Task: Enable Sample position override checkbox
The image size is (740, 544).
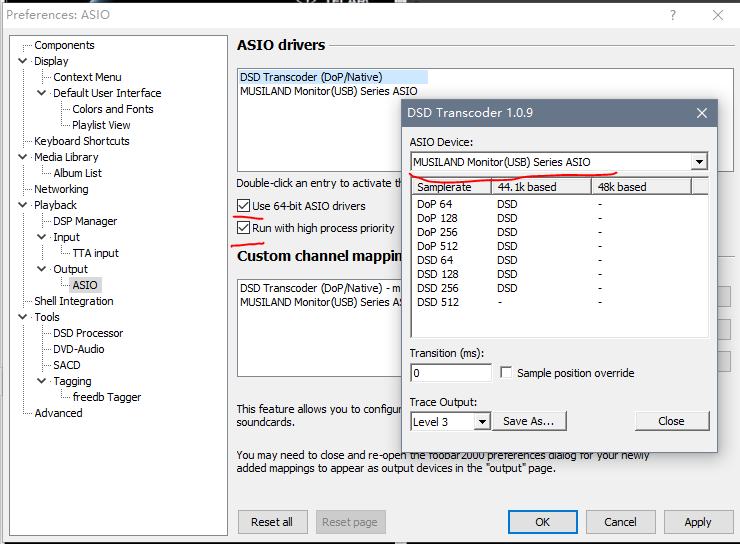Action: pos(507,373)
